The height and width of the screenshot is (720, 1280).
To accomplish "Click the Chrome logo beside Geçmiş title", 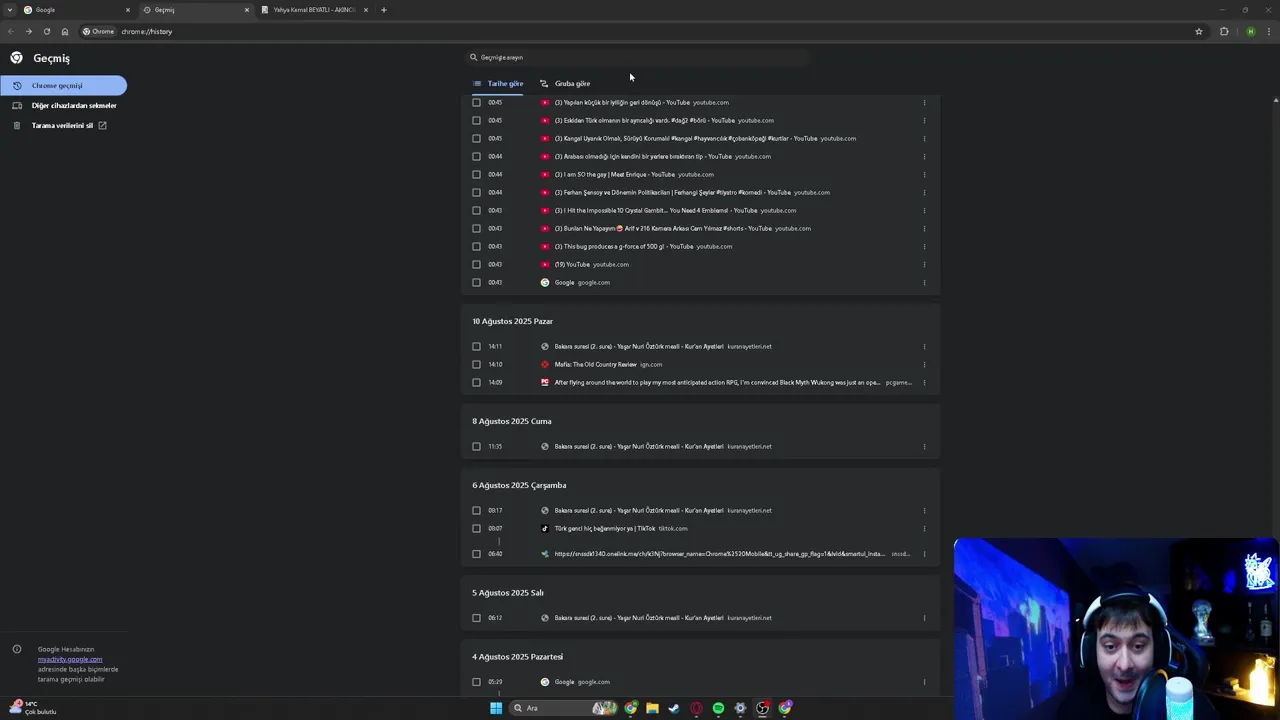I will (x=16, y=58).
